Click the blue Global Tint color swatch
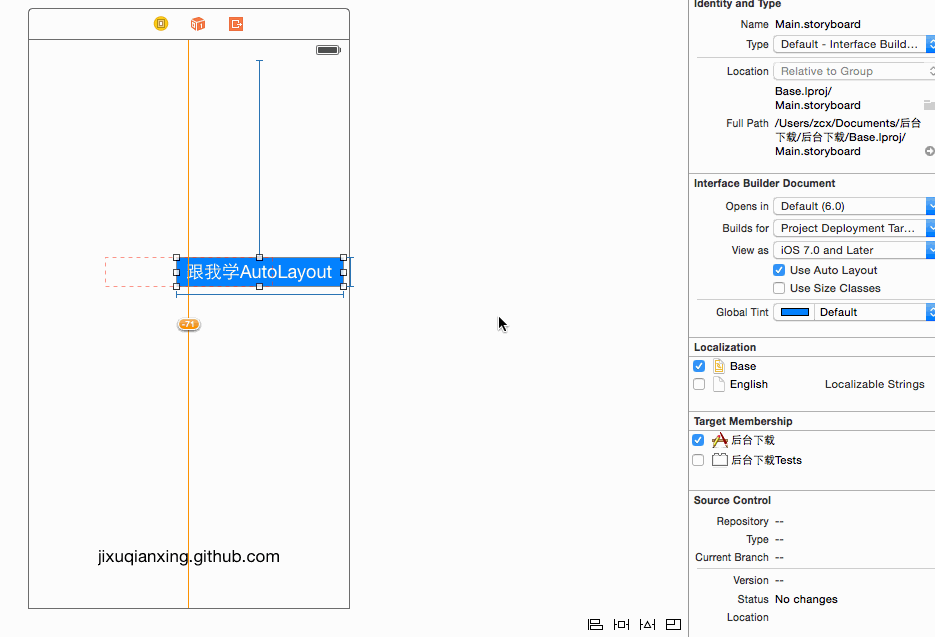935x637 pixels. tap(795, 312)
